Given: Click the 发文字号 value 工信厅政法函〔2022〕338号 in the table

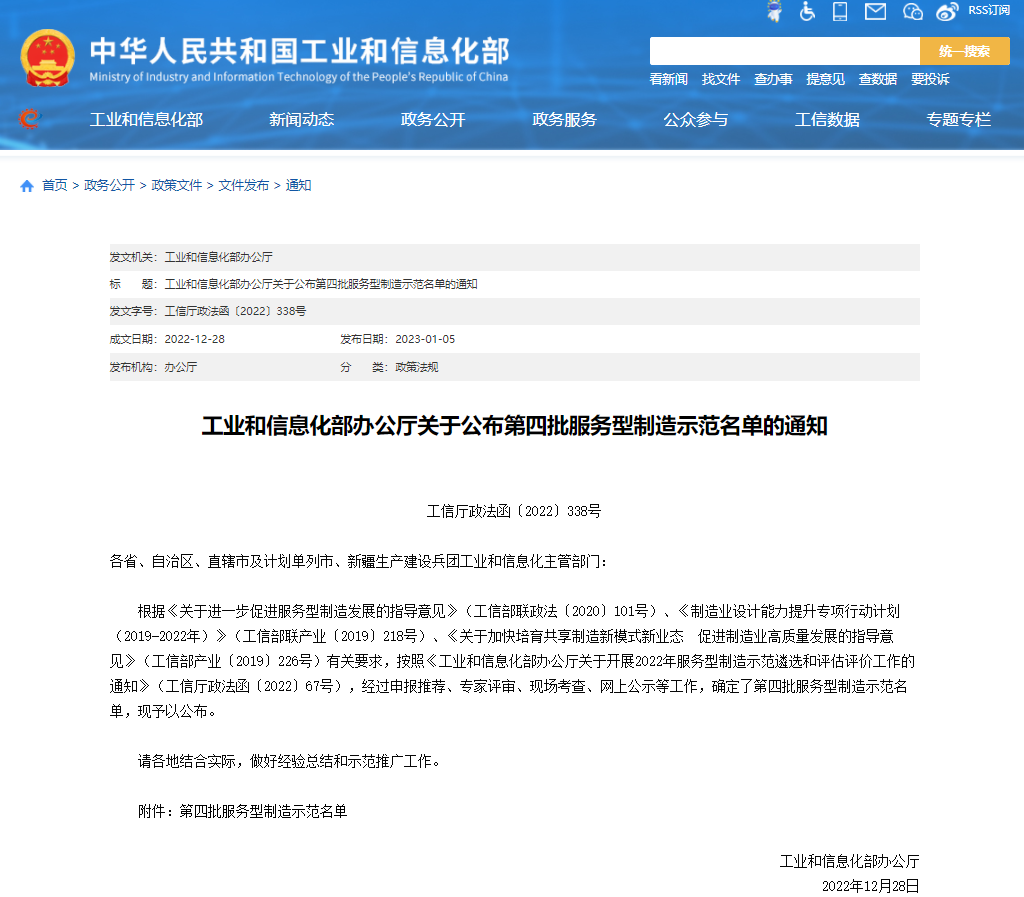Looking at the screenshot, I should (235, 311).
